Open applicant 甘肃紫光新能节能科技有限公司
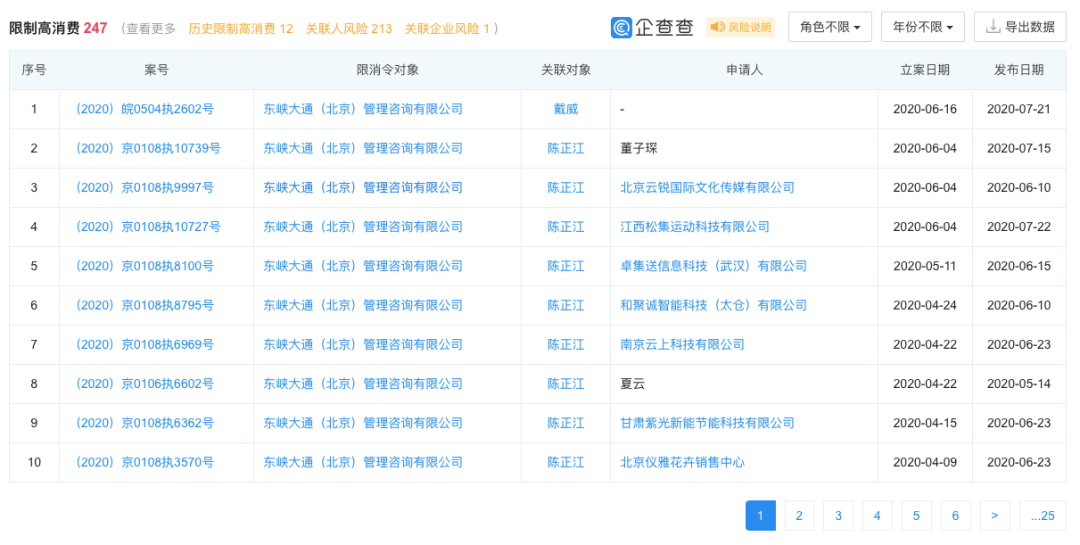This screenshot has width=1080, height=545. pos(707,423)
